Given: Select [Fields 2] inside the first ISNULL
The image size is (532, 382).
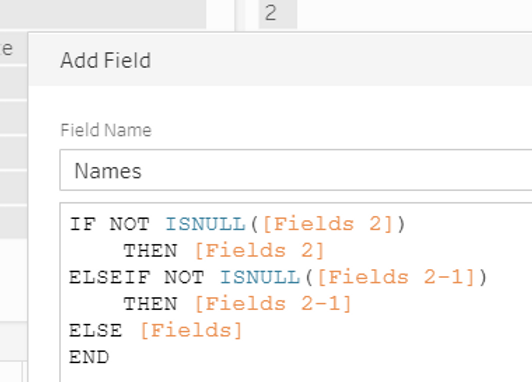Looking at the screenshot, I should tap(328, 224).
